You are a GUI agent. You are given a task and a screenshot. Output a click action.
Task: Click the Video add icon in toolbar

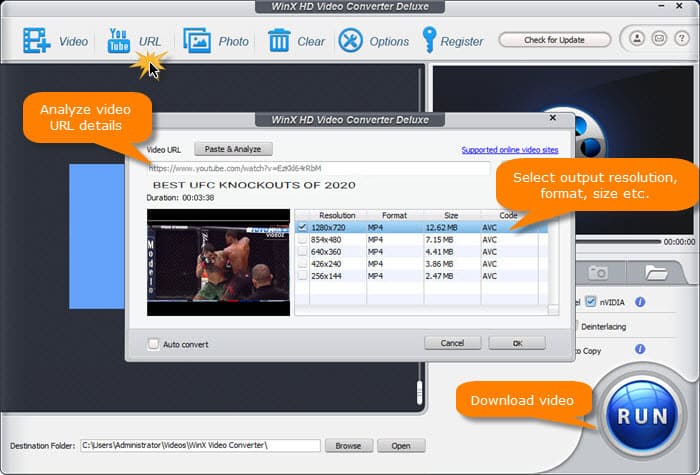[37, 41]
